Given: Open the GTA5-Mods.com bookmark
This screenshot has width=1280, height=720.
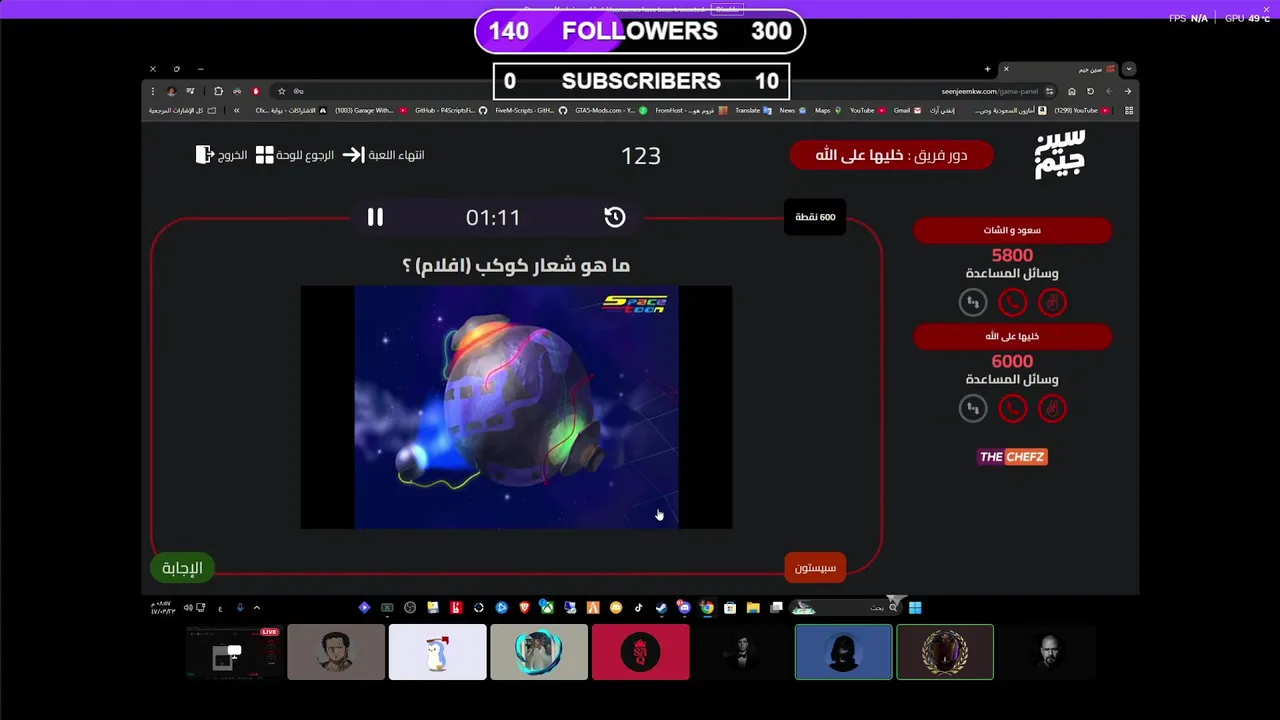Looking at the screenshot, I should tap(610, 110).
